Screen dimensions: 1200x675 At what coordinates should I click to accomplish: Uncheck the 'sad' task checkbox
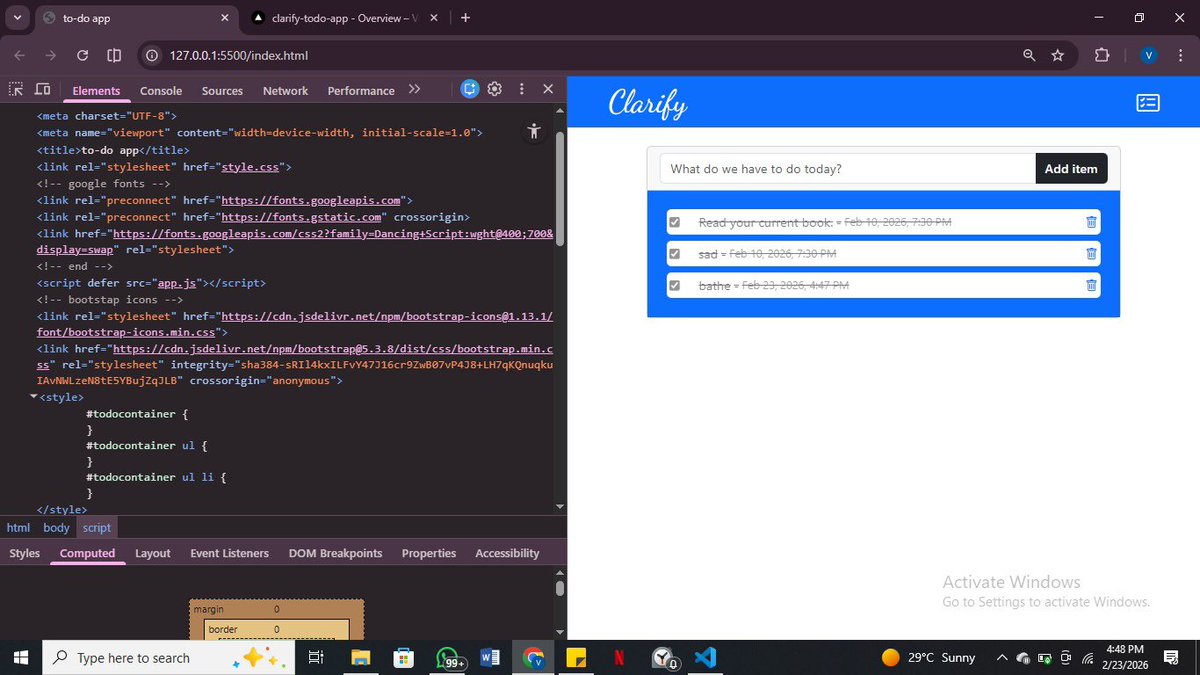[x=674, y=254]
